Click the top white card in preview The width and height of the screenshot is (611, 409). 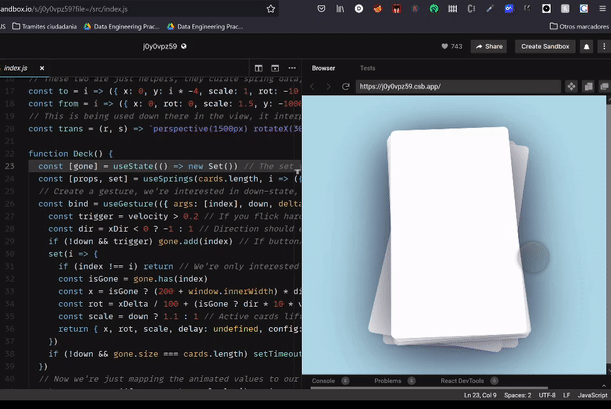pyautogui.click(x=457, y=232)
